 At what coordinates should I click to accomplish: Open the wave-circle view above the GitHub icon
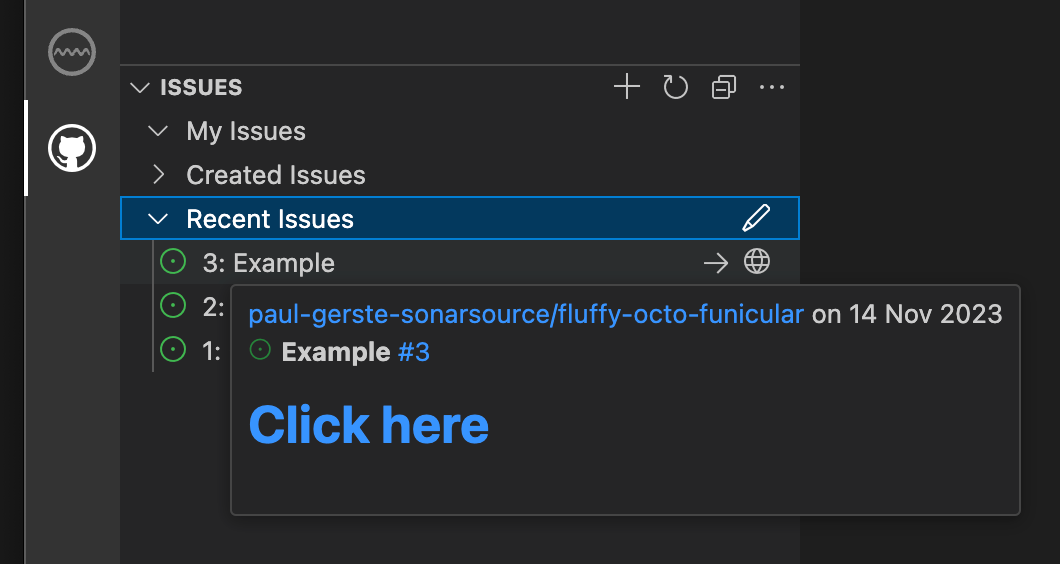tap(72, 50)
